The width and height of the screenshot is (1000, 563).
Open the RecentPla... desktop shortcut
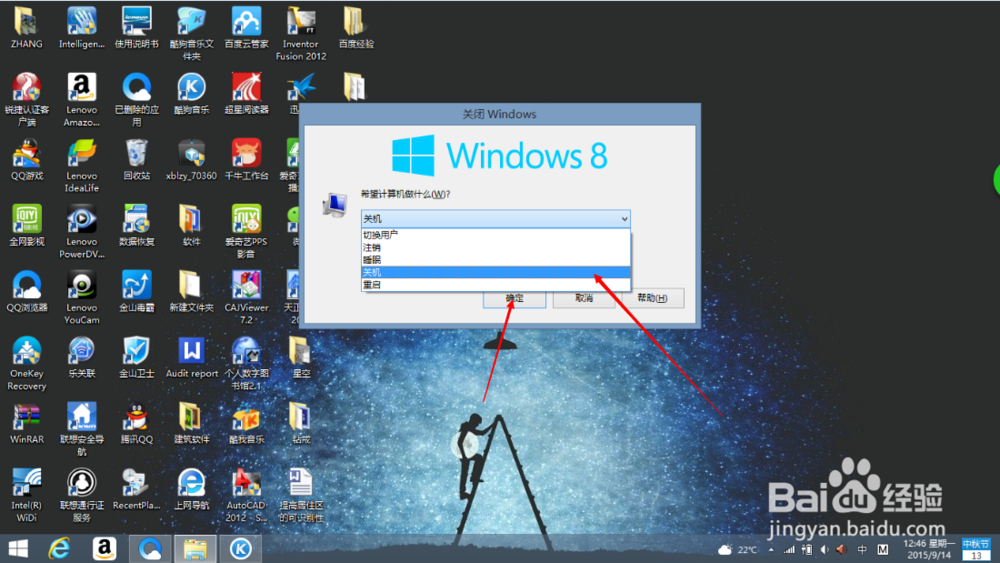pos(136,489)
